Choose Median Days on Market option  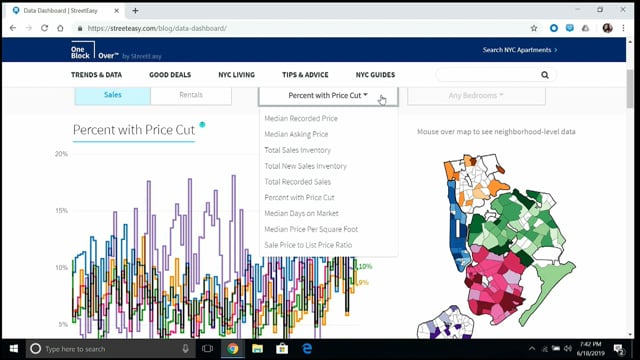pos(301,213)
